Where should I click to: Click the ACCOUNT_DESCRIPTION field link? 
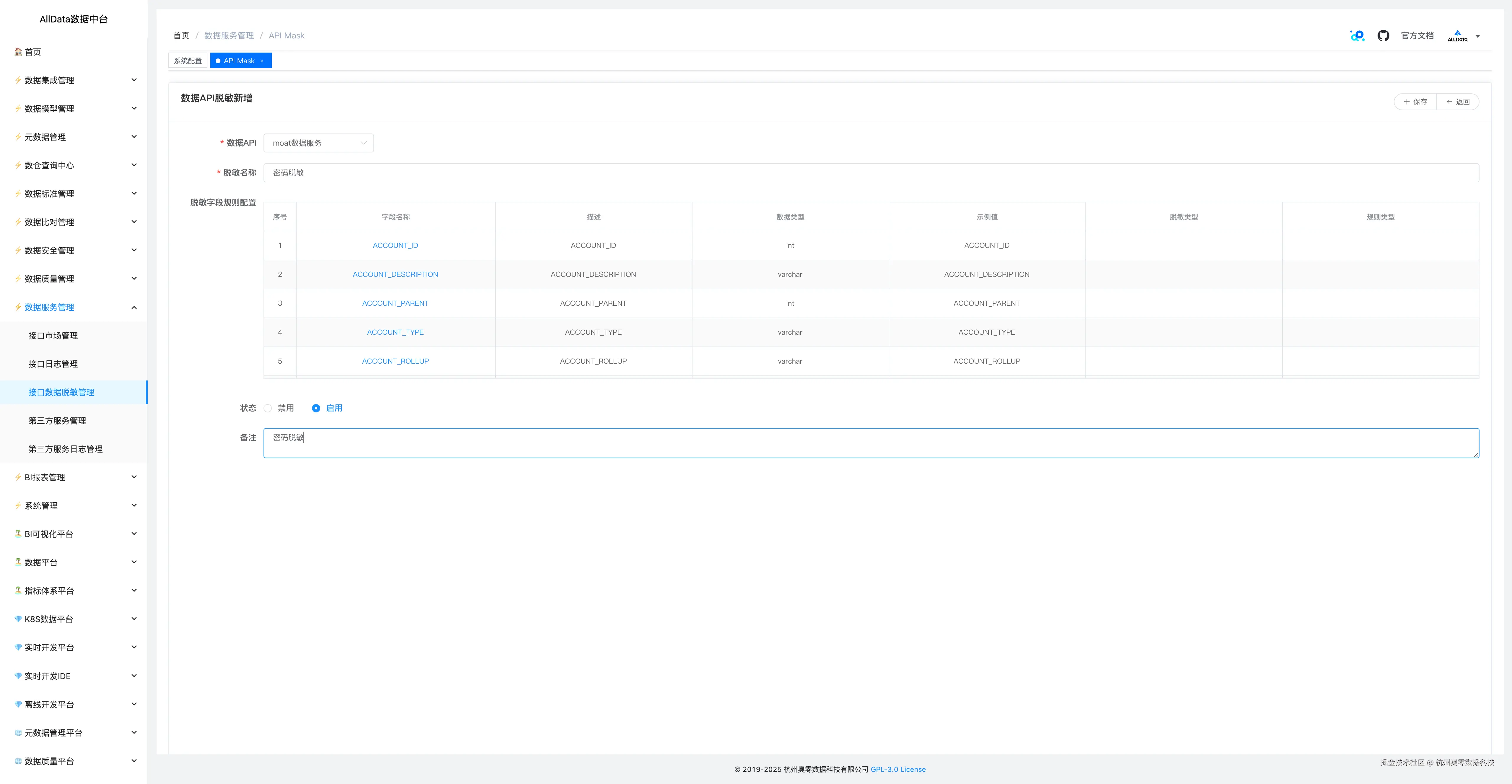395,274
